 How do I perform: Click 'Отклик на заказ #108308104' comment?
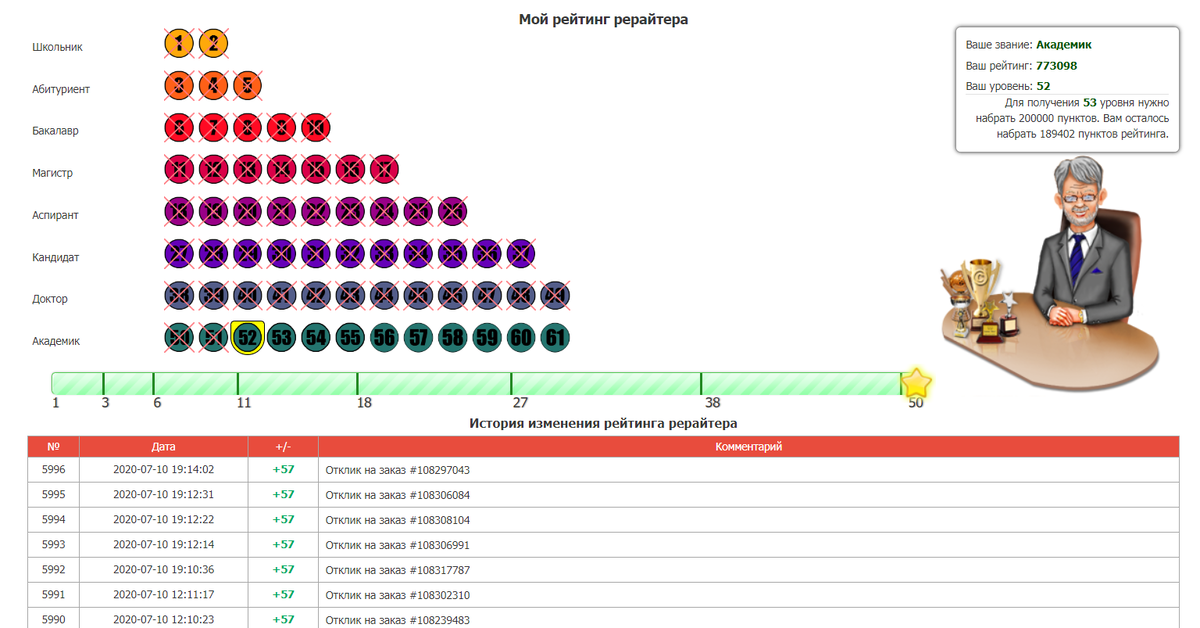coord(398,520)
